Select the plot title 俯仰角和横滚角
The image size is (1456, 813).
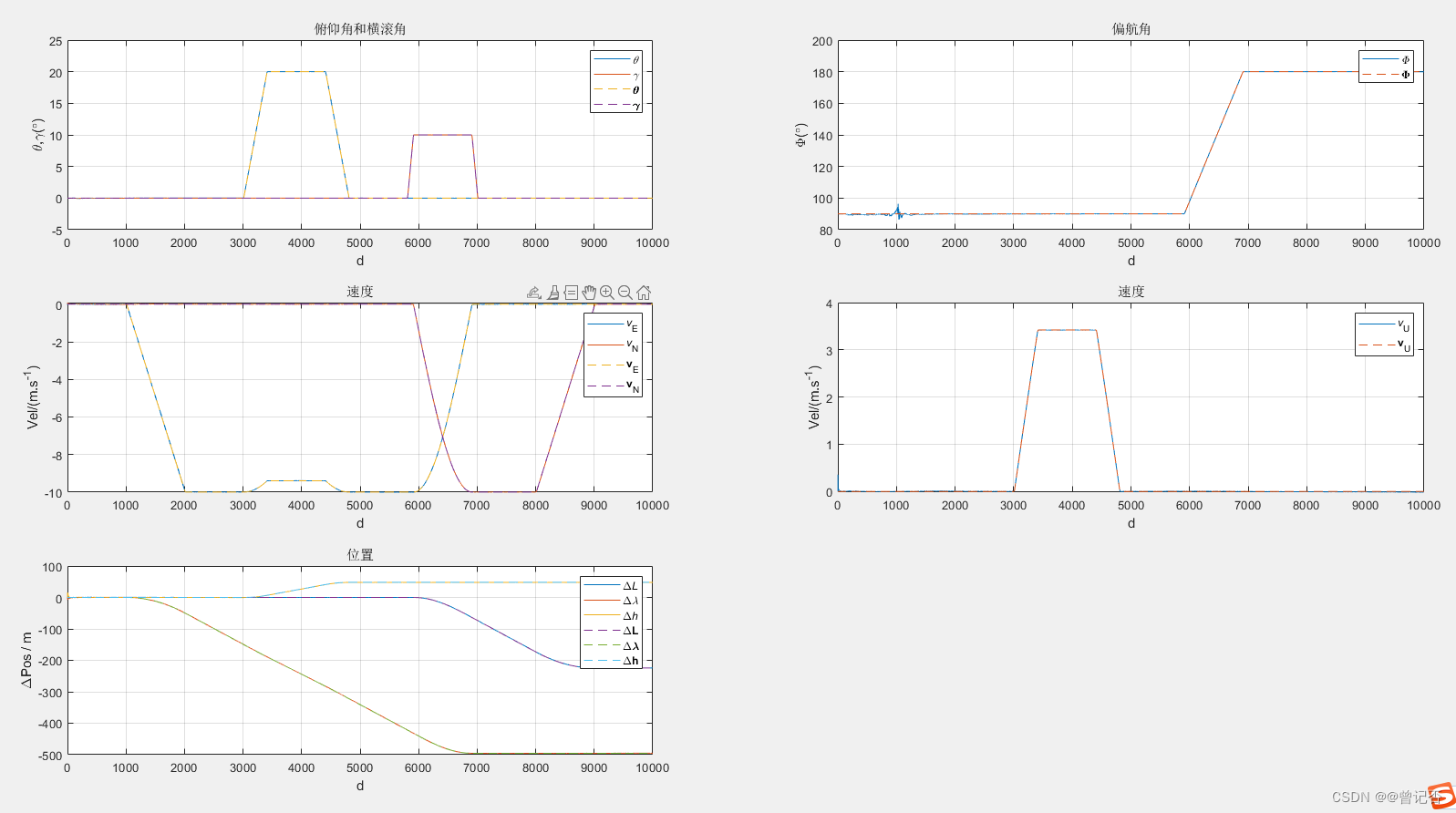point(360,29)
